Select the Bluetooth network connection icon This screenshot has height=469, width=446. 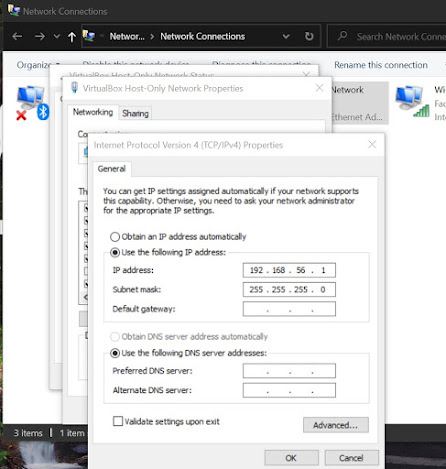pos(32,103)
